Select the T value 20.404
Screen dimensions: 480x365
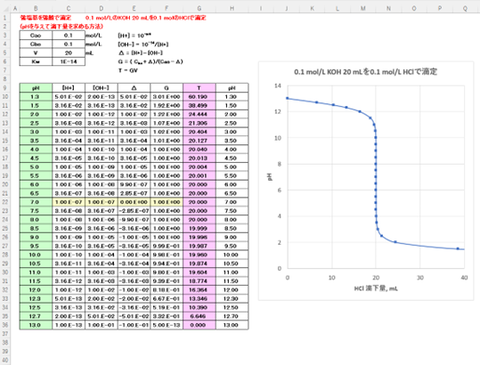pyautogui.click(x=199, y=132)
